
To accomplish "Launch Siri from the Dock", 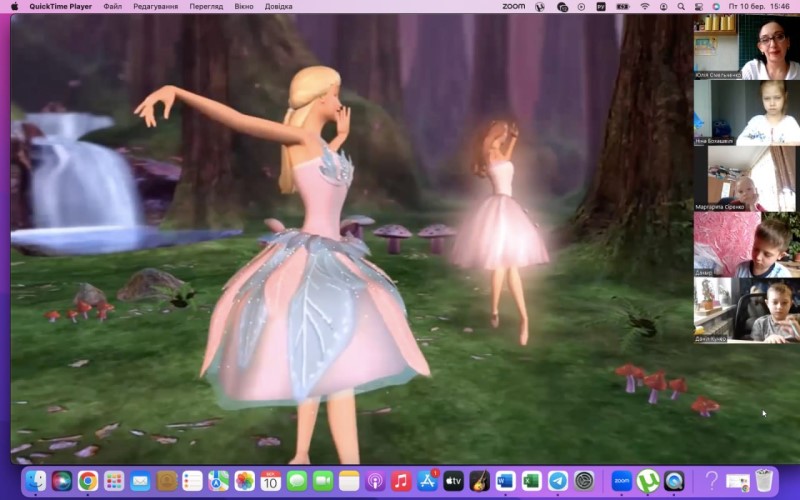I will (x=62, y=481).
